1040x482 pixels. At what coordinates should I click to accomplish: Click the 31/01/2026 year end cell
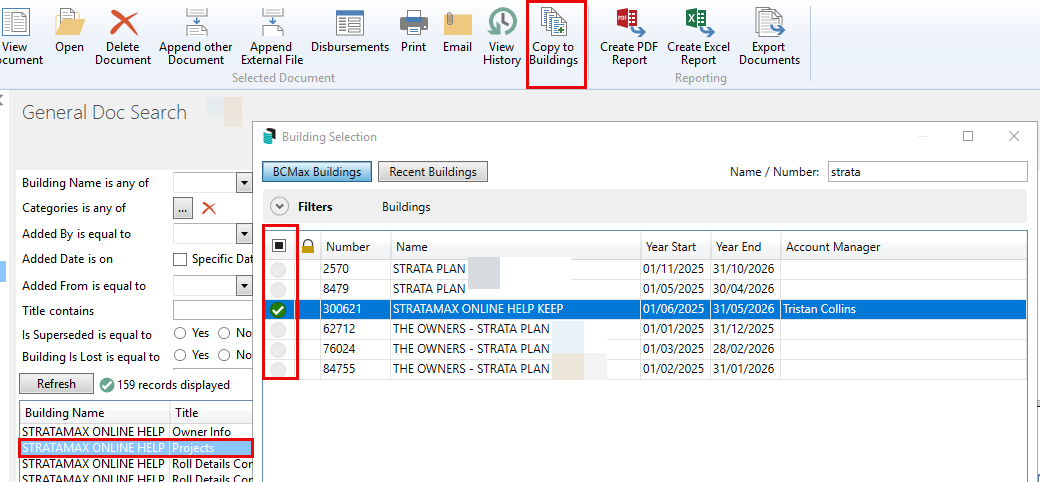point(746,369)
